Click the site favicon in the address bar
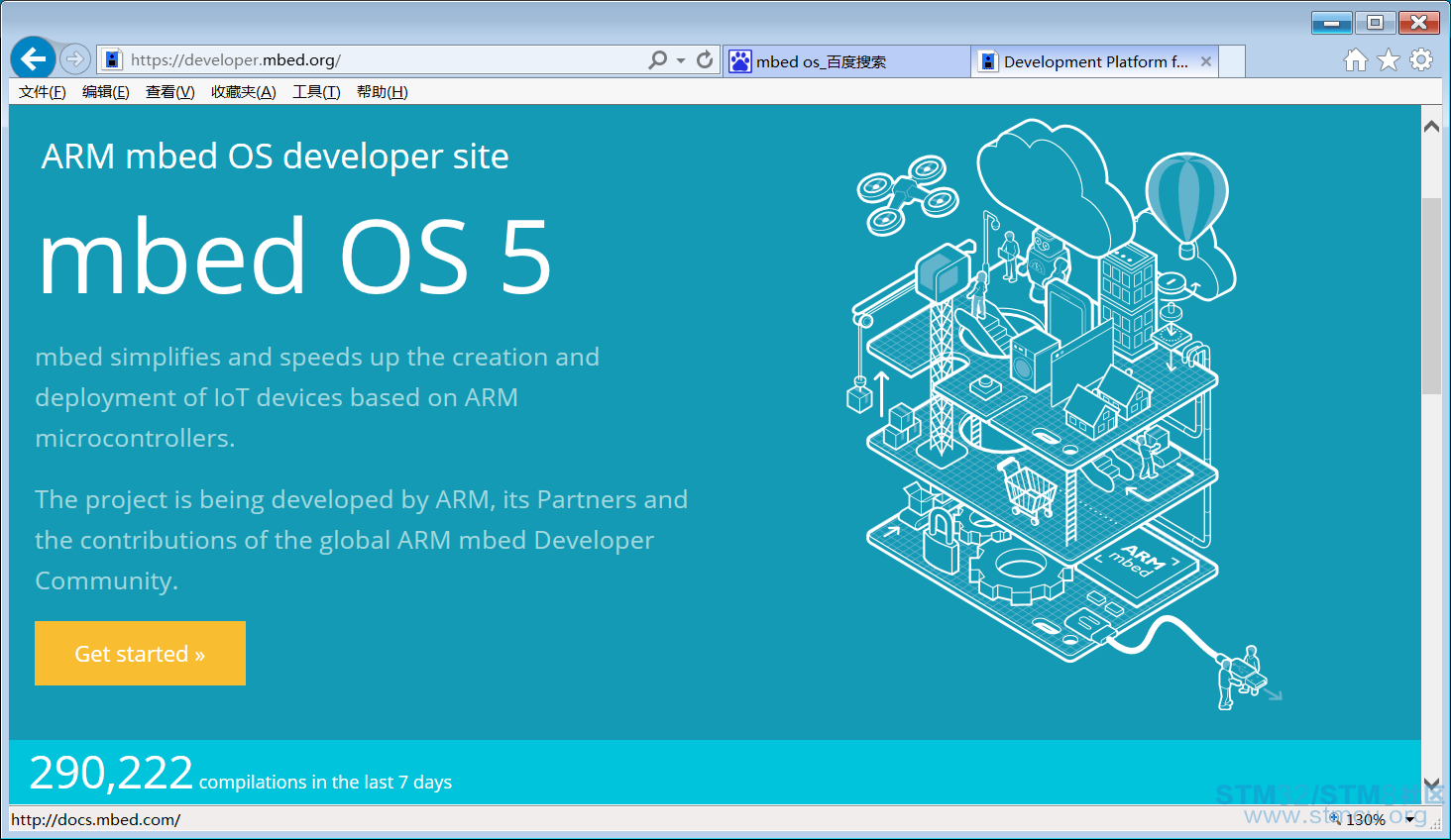 tap(113, 59)
